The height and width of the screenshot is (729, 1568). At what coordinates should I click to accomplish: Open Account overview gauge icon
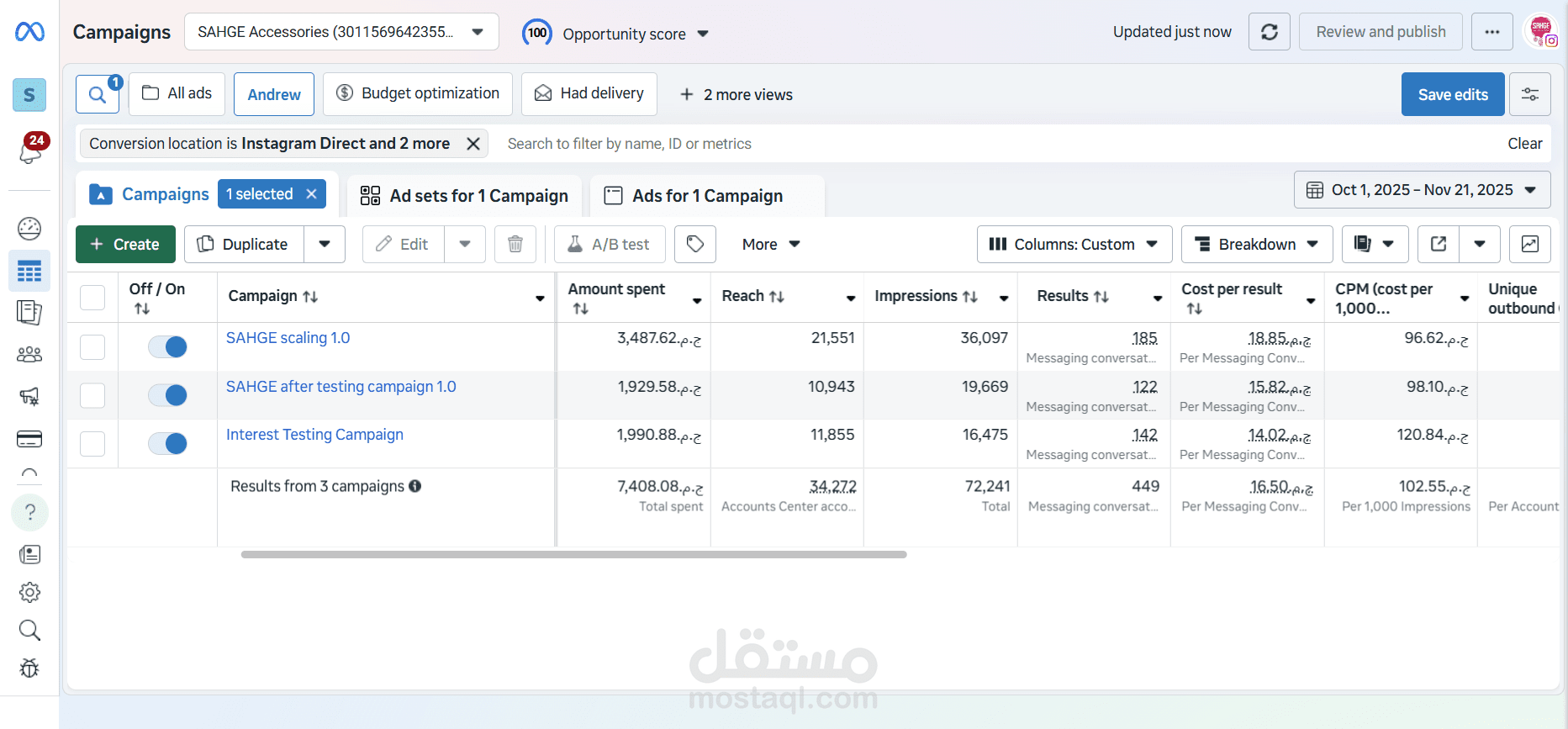pos(29,229)
